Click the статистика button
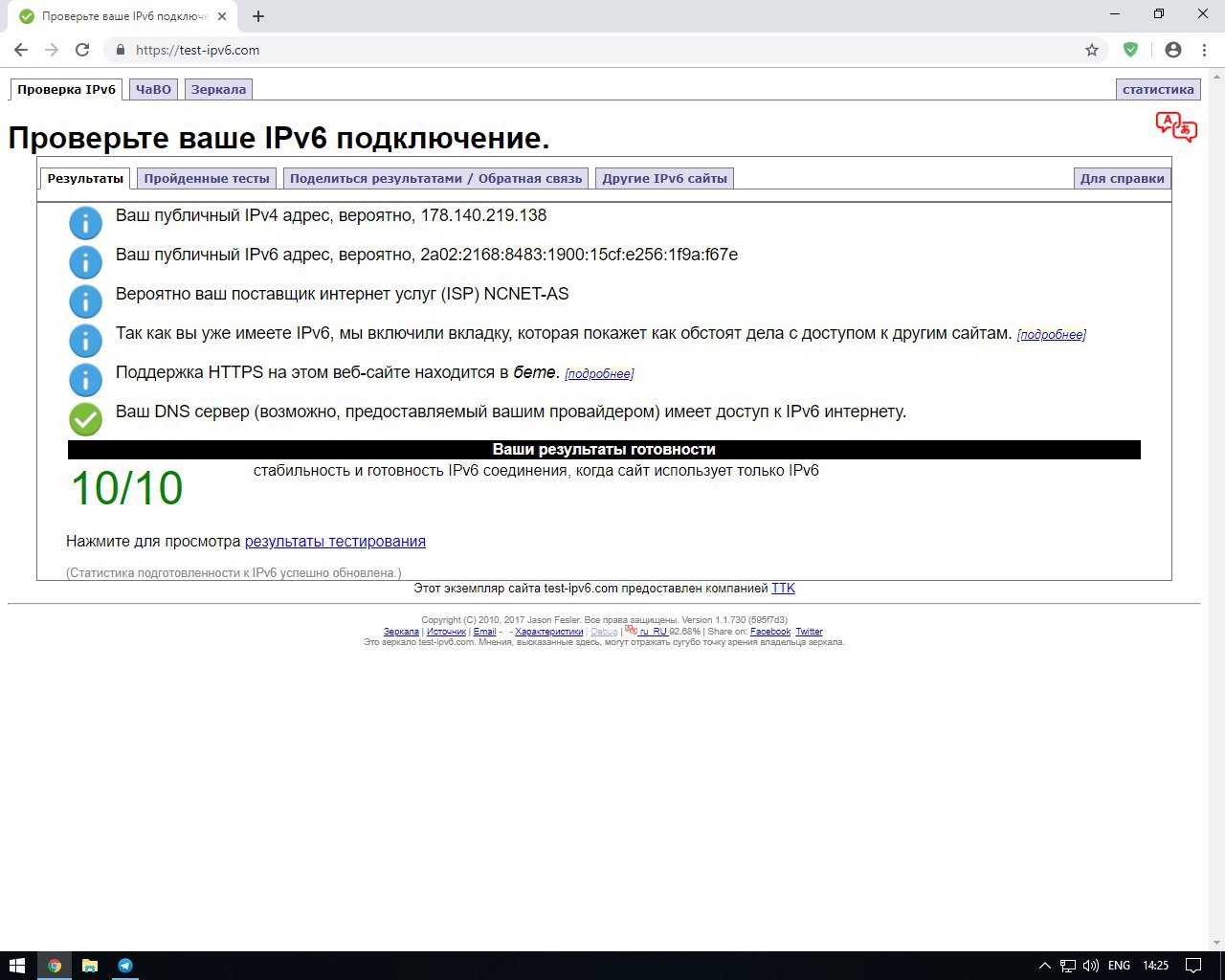 pyautogui.click(x=1158, y=89)
